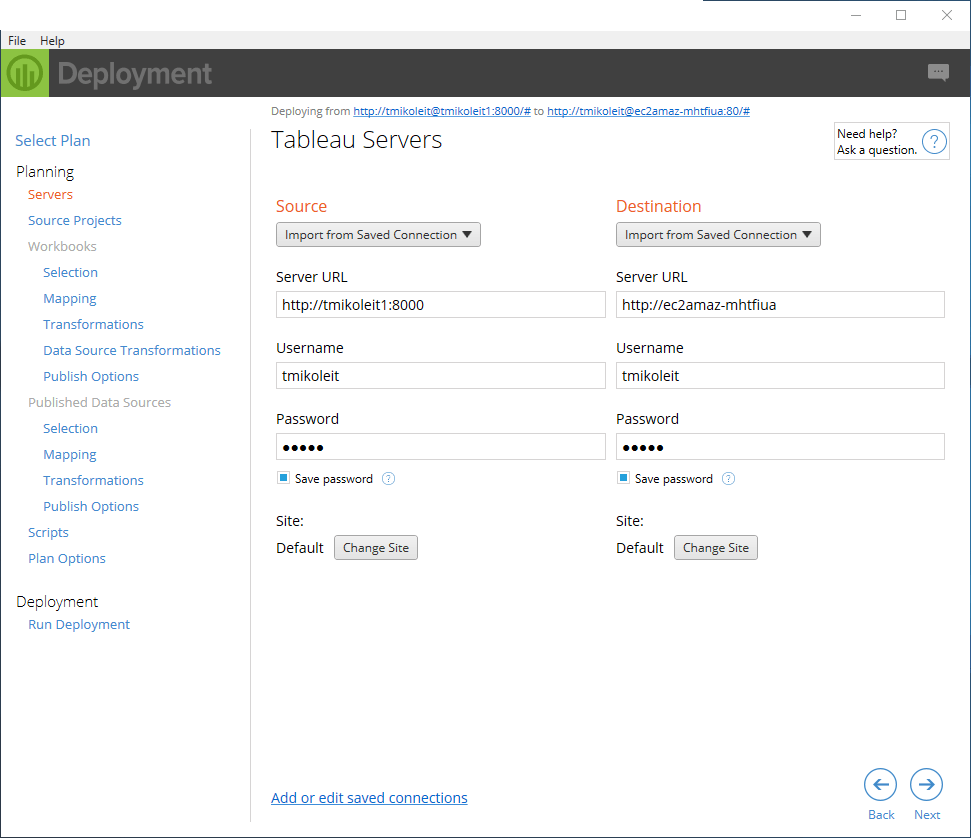Click Change Site button under Source
971x838 pixels.
[376, 548]
